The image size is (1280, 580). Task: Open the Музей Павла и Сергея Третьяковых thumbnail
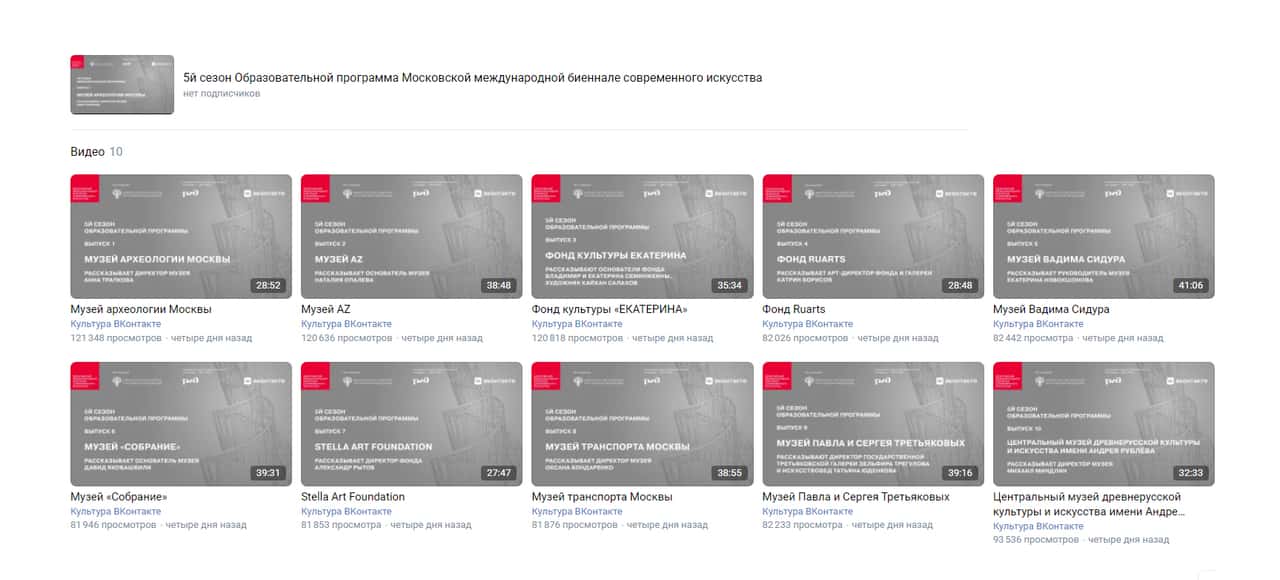tap(873, 424)
